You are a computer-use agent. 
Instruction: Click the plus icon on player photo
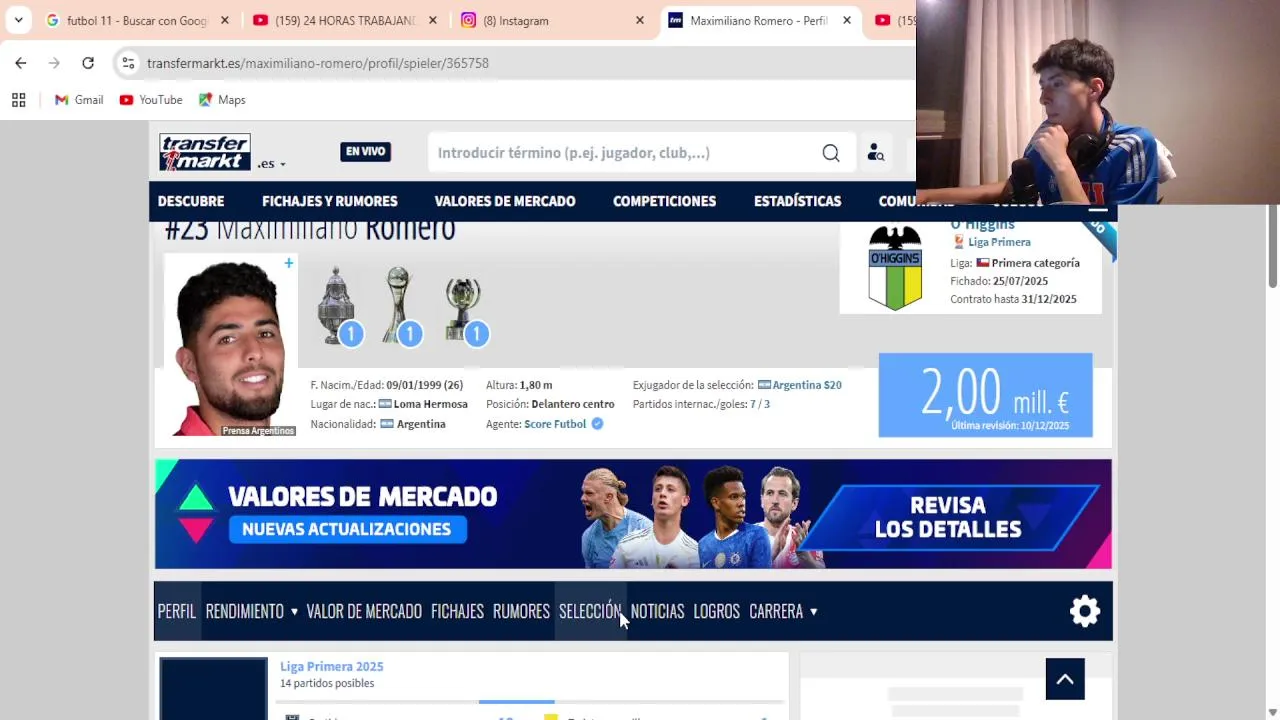[x=289, y=263]
